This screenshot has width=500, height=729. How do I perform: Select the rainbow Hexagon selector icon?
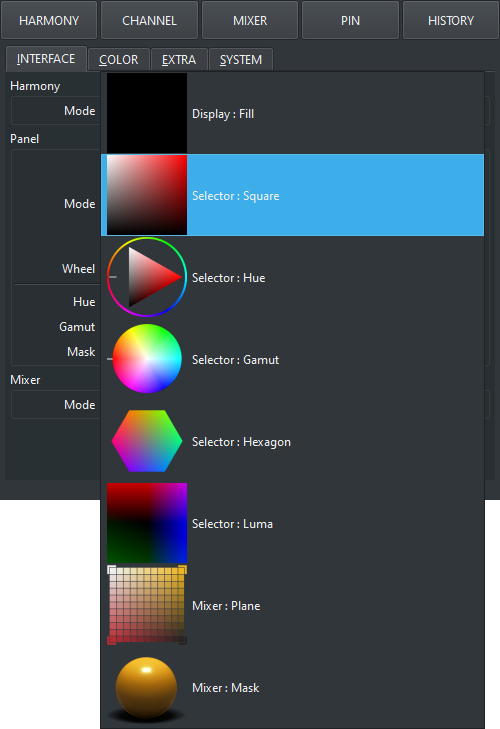coord(147,441)
